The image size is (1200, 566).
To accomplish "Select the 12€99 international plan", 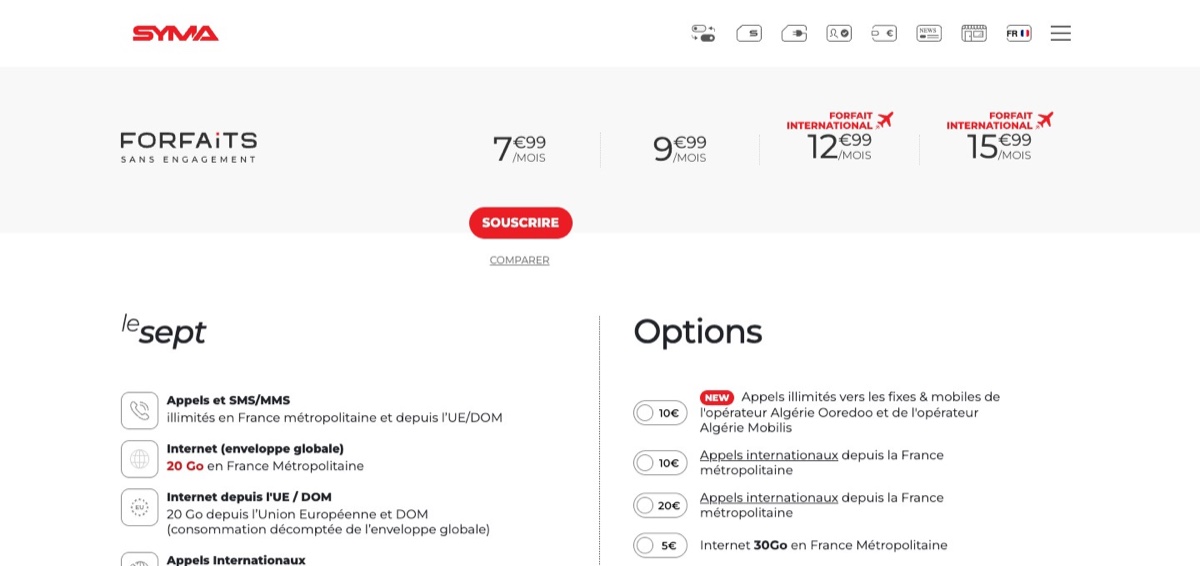I will pos(840,137).
